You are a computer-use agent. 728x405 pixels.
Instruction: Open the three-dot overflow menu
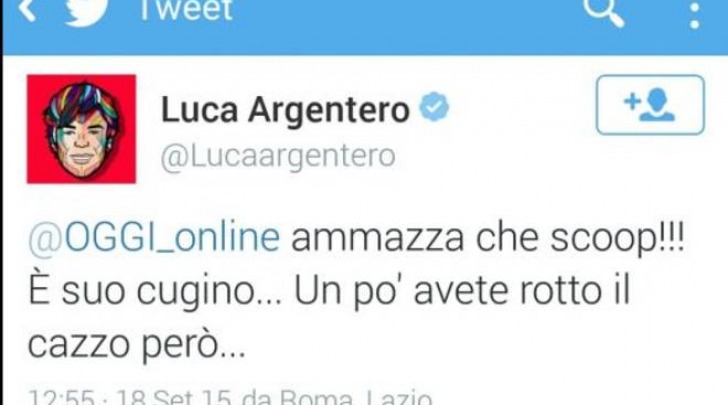tap(695, 15)
